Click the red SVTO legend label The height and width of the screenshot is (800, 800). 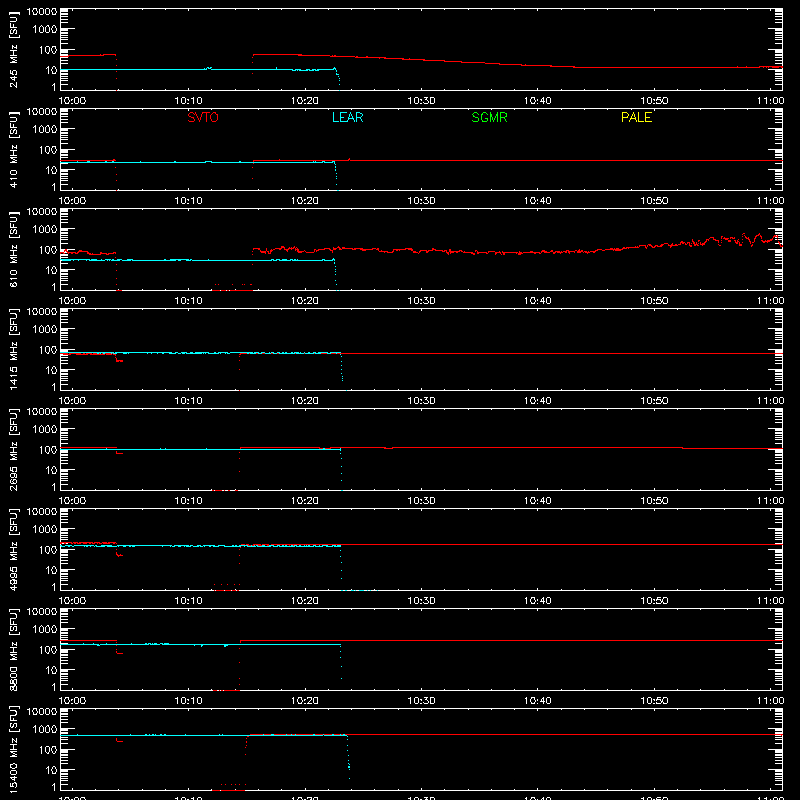coord(203,117)
